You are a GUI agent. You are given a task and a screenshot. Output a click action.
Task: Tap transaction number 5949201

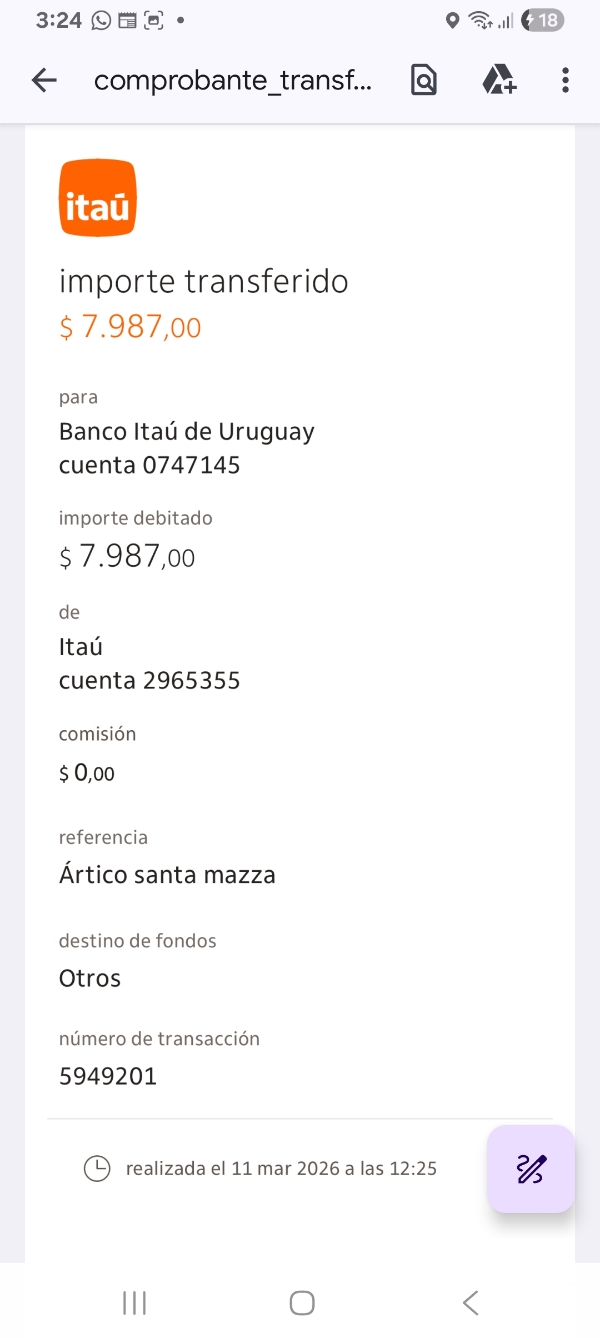(108, 1076)
